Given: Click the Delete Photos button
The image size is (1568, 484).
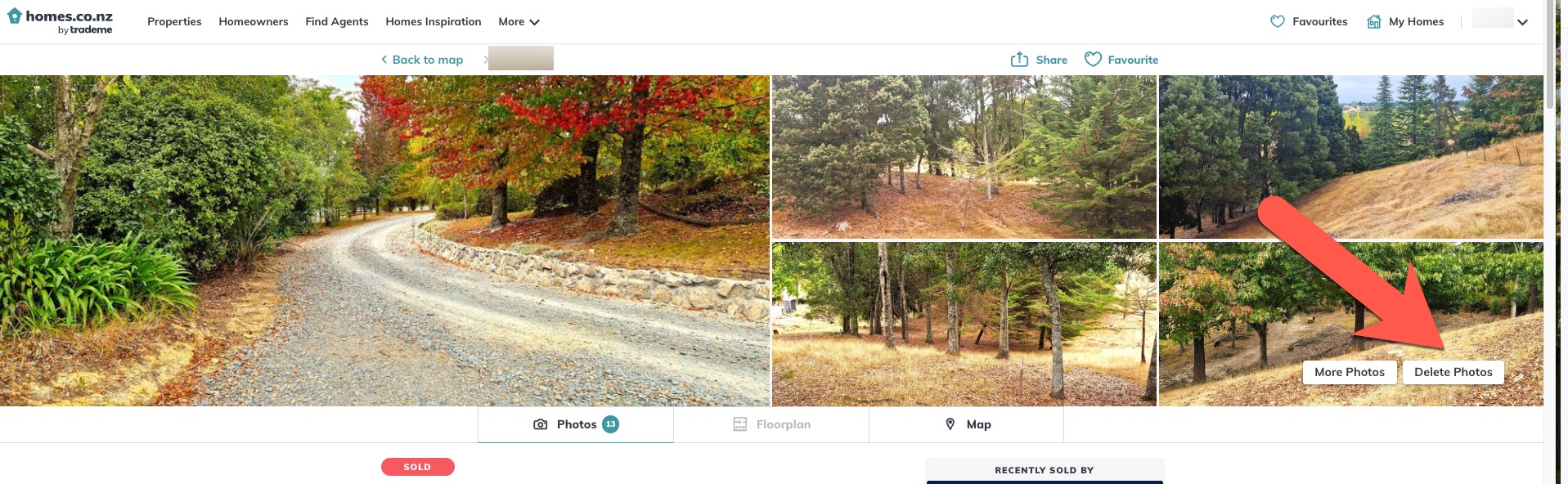Looking at the screenshot, I should 1453,372.
